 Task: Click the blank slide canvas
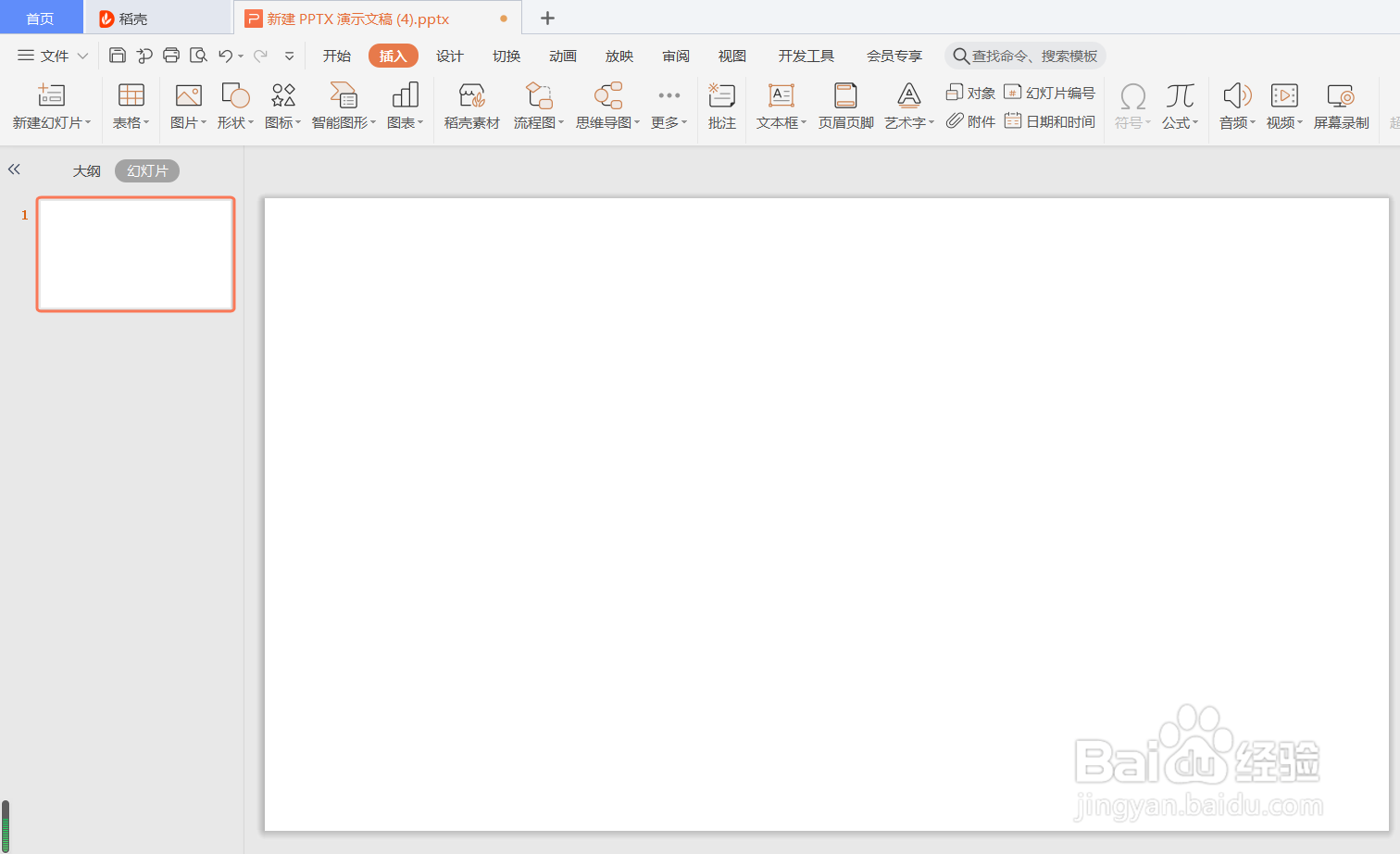[827, 514]
